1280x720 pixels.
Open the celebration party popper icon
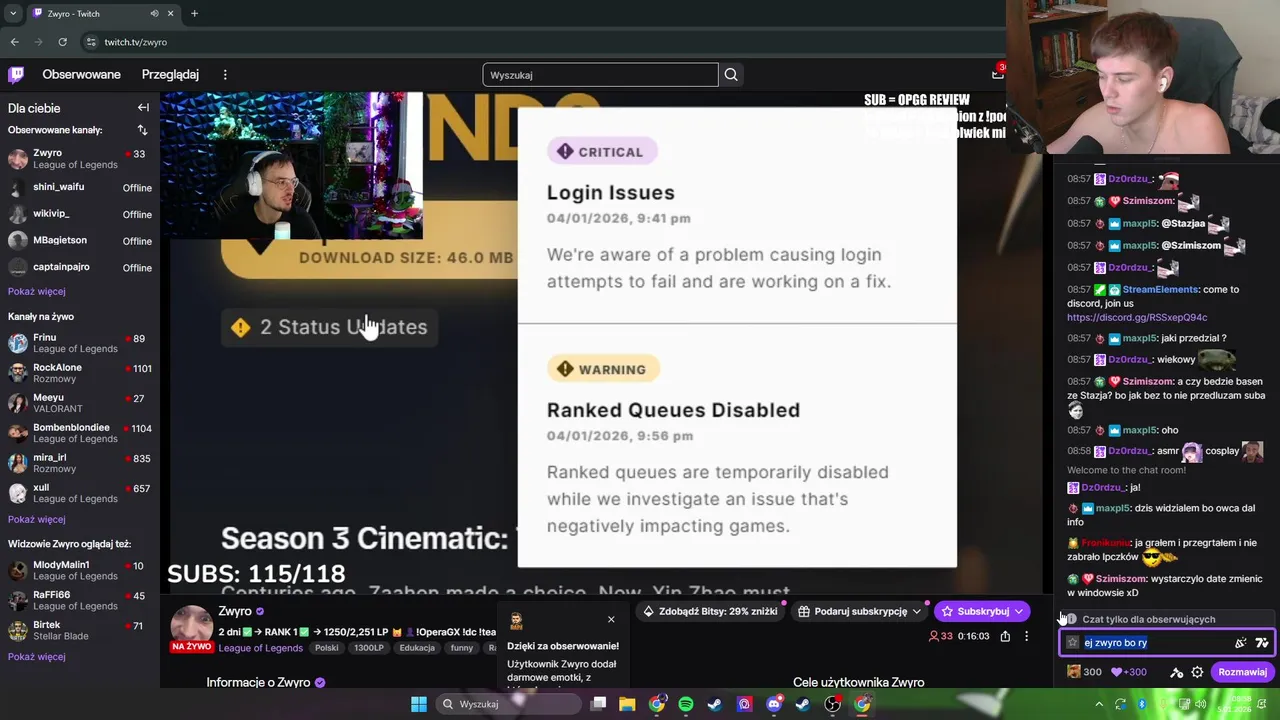tap(1241, 643)
